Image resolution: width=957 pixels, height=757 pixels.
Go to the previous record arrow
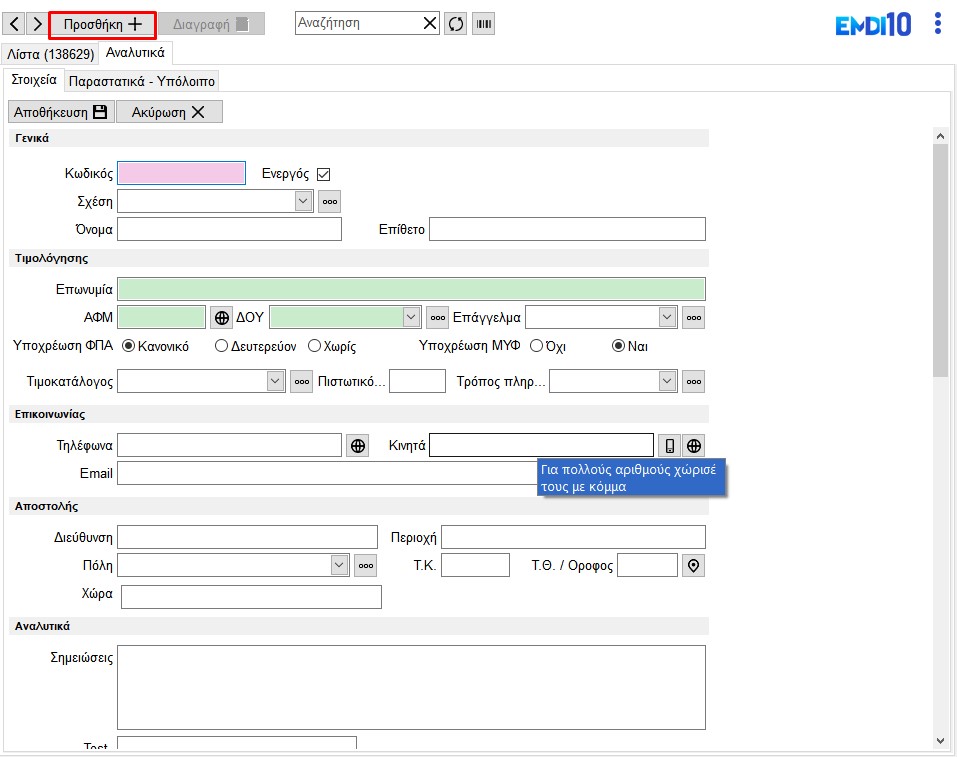pyautogui.click(x=14, y=23)
